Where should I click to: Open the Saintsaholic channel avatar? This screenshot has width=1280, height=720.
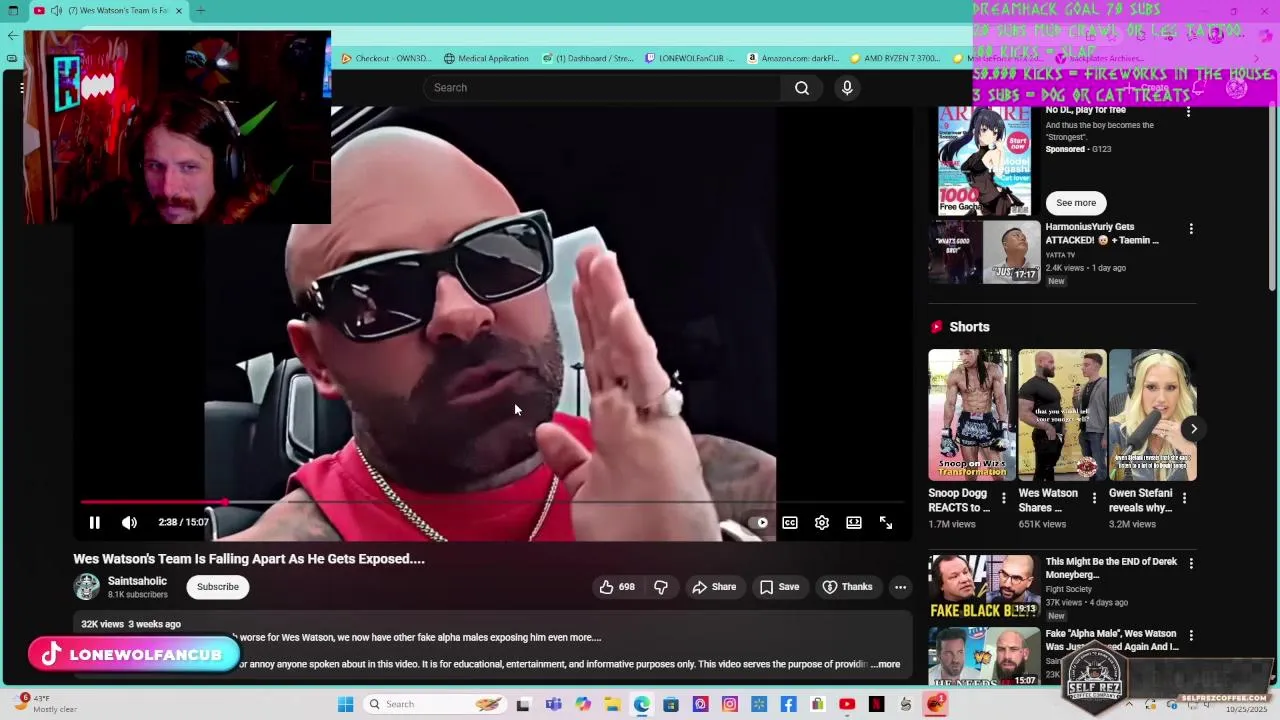click(x=87, y=587)
